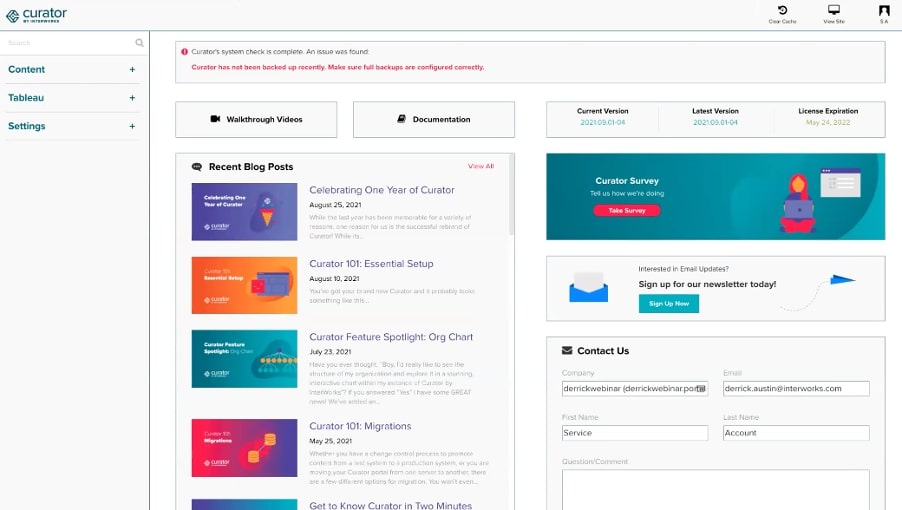Open the Documentation button
Screen dimensions: 902x510
pos(434,120)
